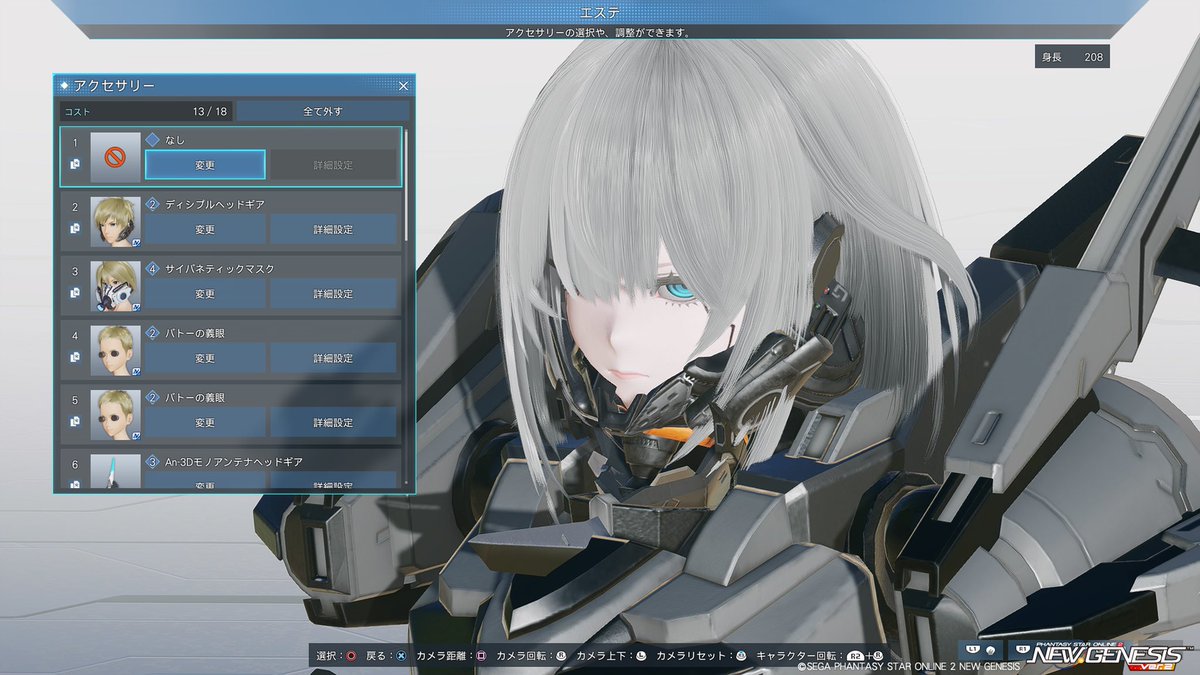Click the 身長 208 height display

(1073, 57)
